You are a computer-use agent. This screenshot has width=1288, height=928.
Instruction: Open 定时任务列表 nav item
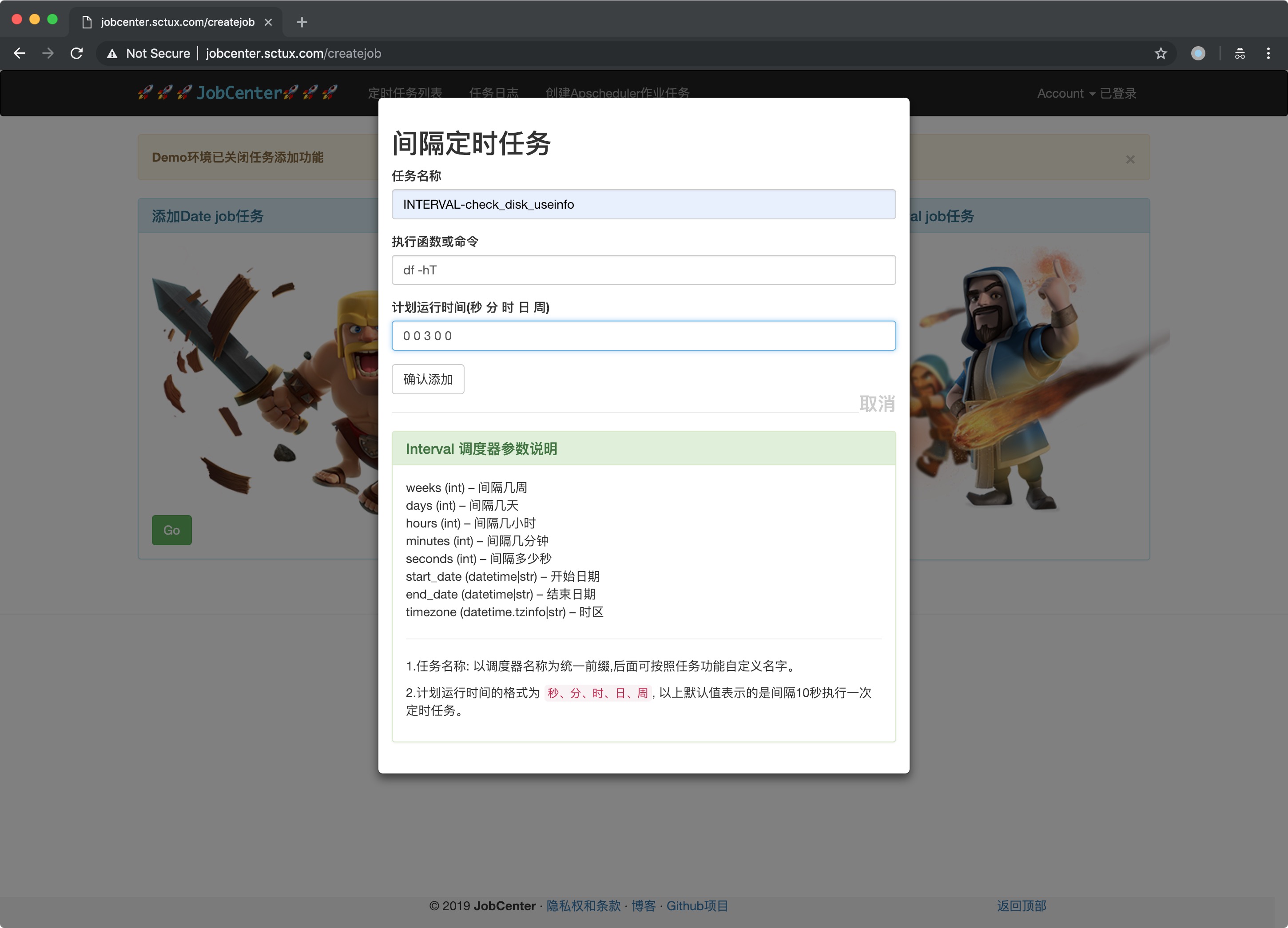[x=404, y=93]
